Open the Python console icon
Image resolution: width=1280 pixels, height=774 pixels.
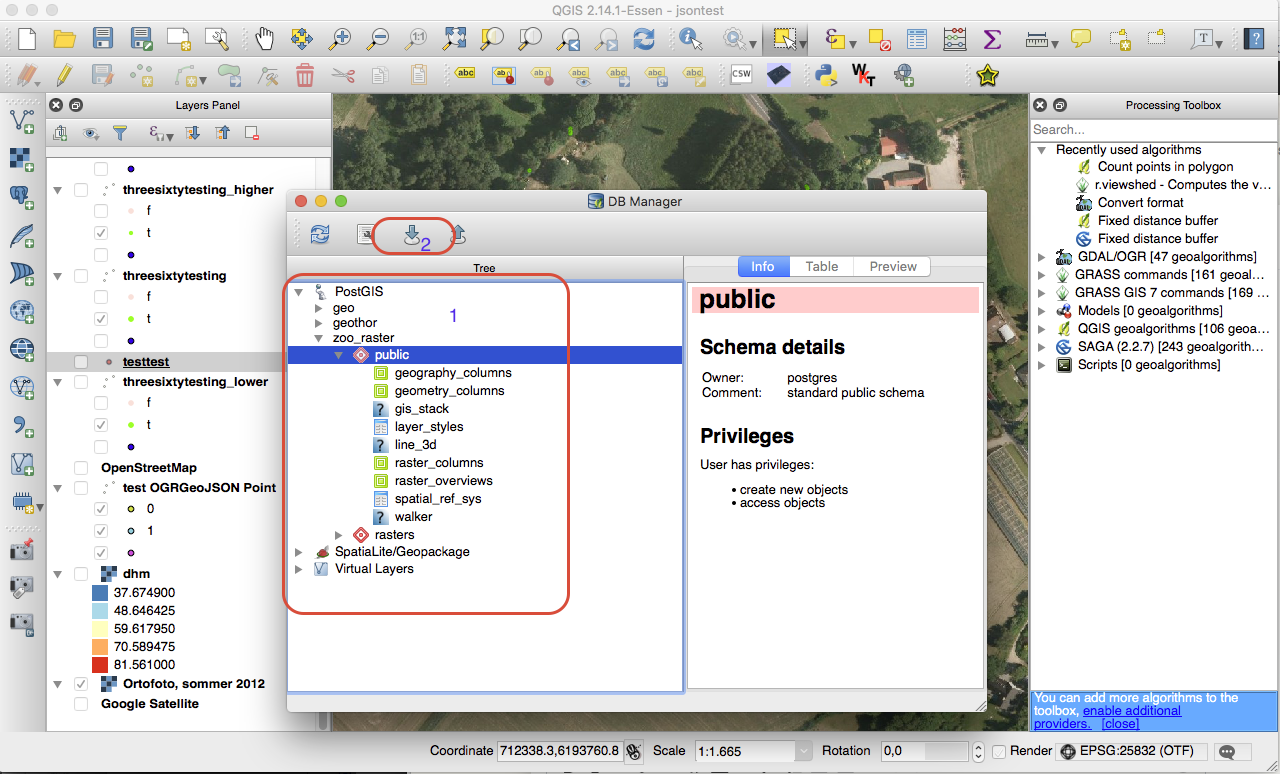[x=825, y=74]
